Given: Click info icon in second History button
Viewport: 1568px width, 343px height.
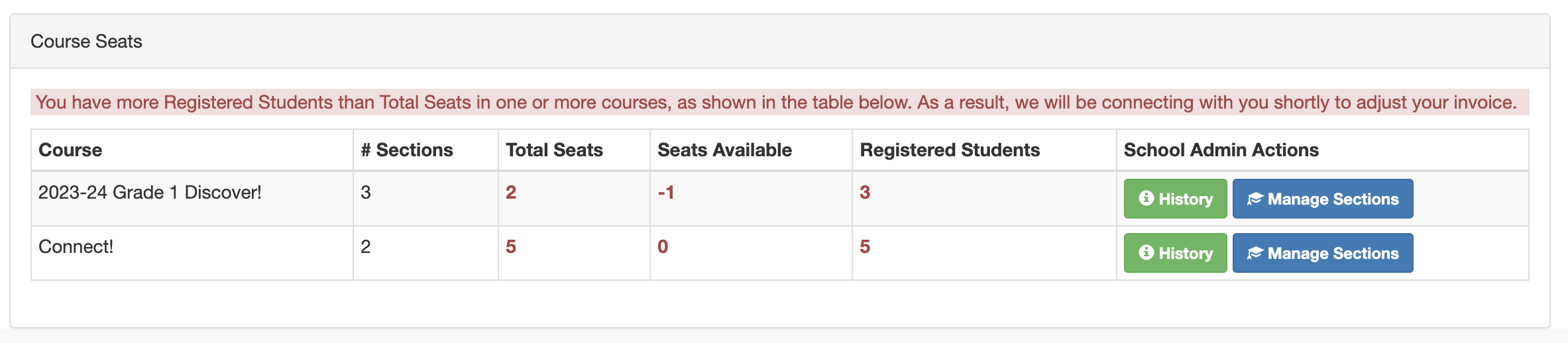Looking at the screenshot, I should tap(1146, 252).
